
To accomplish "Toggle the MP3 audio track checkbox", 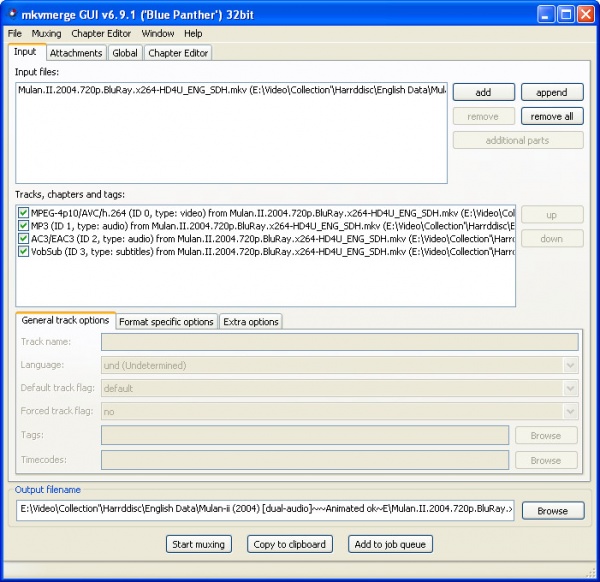I will (23, 226).
